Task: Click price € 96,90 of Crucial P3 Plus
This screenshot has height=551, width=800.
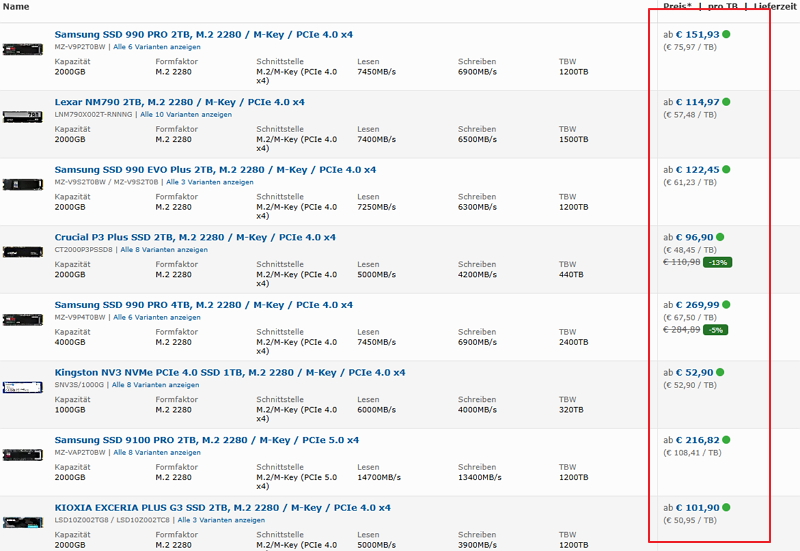Action: pyautogui.click(x=694, y=237)
